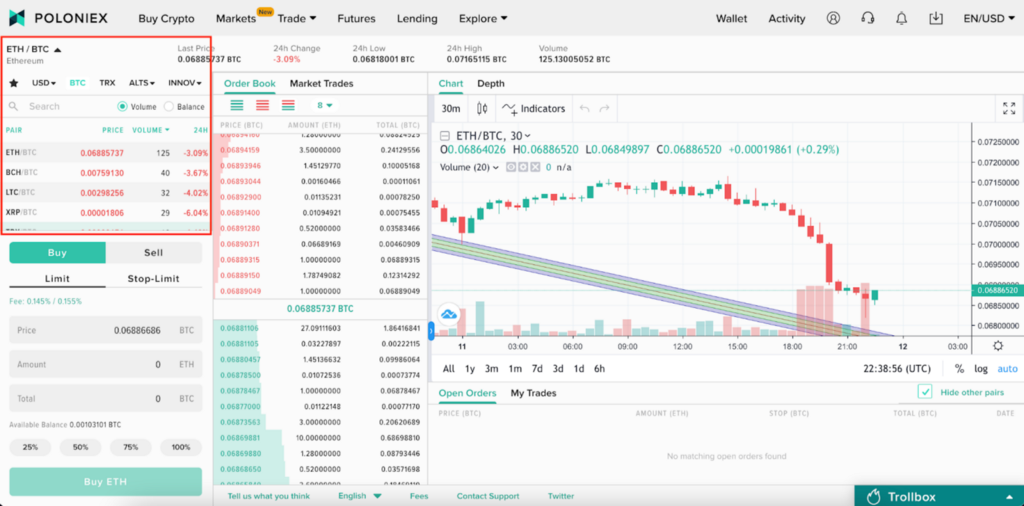This screenshot has width=1024, height=506.
Task: Sort pairs by VOLUME column
Action: pyautogui.click(x=150, y=130)
